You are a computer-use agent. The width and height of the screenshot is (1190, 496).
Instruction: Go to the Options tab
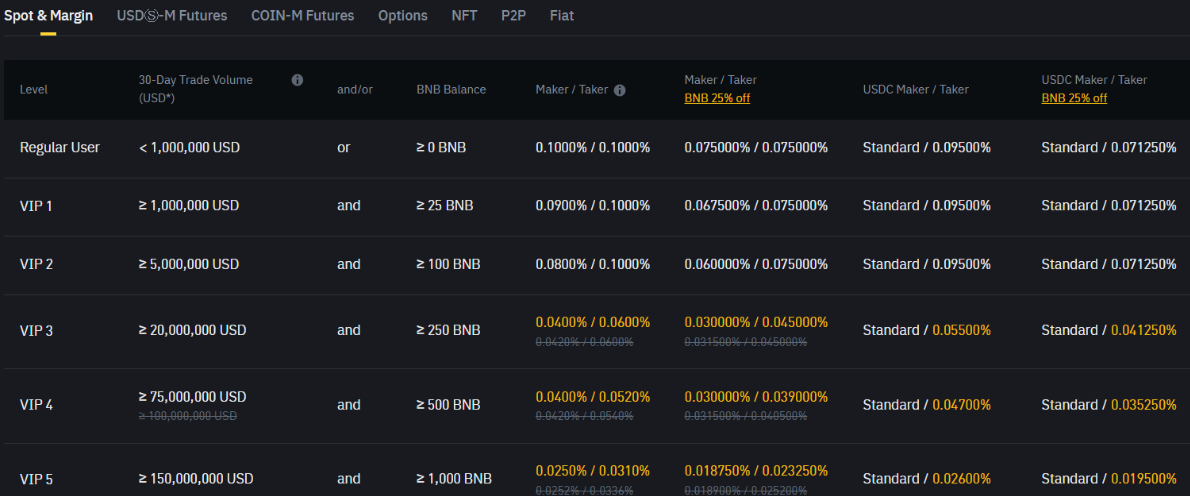(403, 16)
